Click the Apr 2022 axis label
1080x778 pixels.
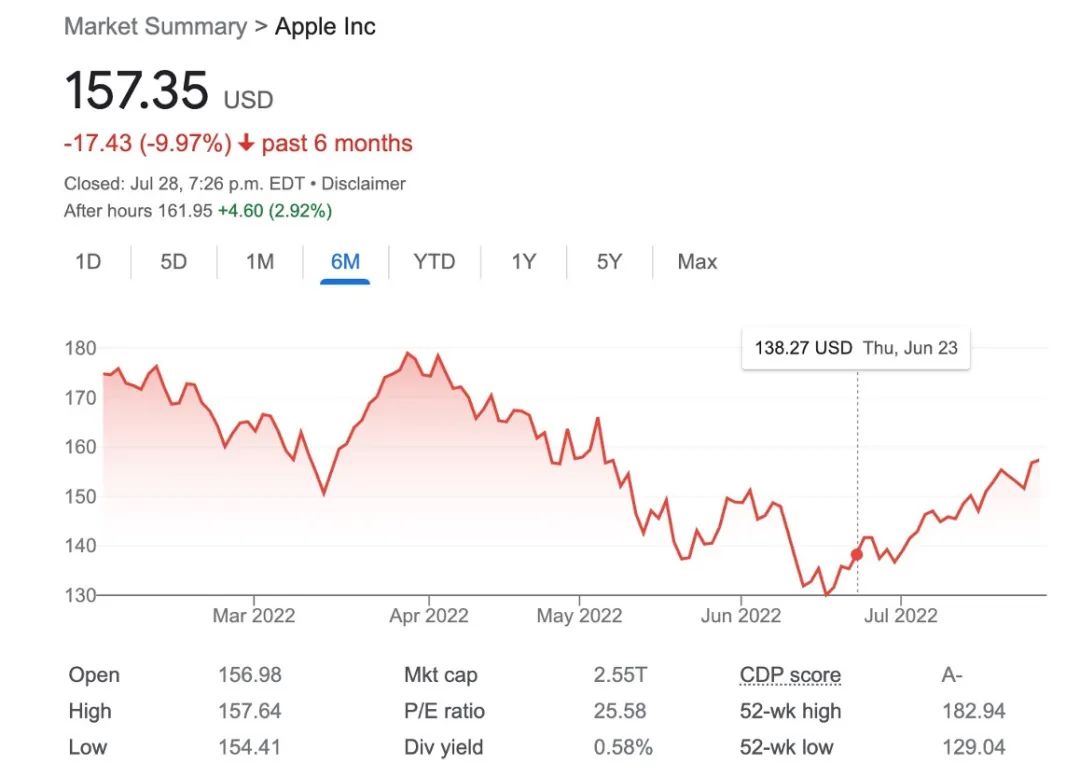click(x=428, y=616)
